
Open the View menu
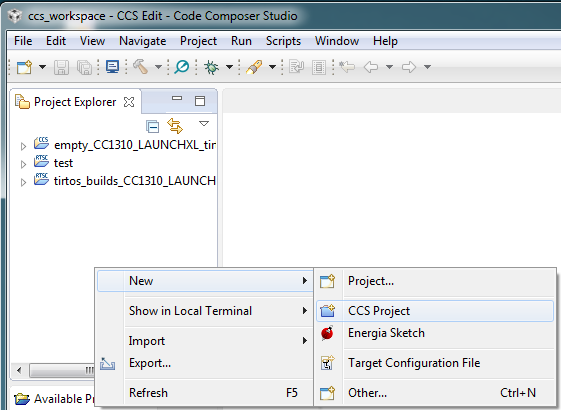(92, 41)
